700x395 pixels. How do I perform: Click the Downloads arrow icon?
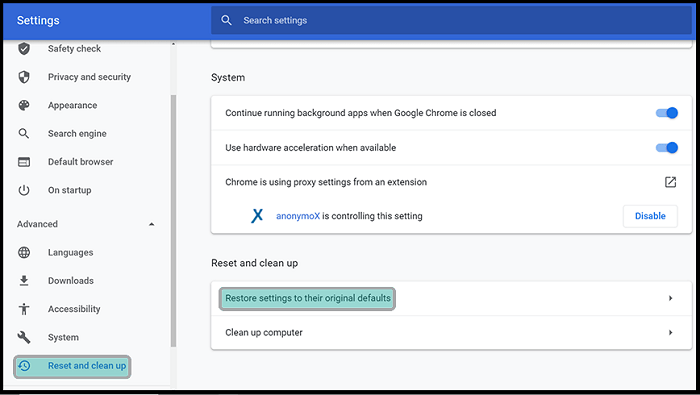pos(24,281)
